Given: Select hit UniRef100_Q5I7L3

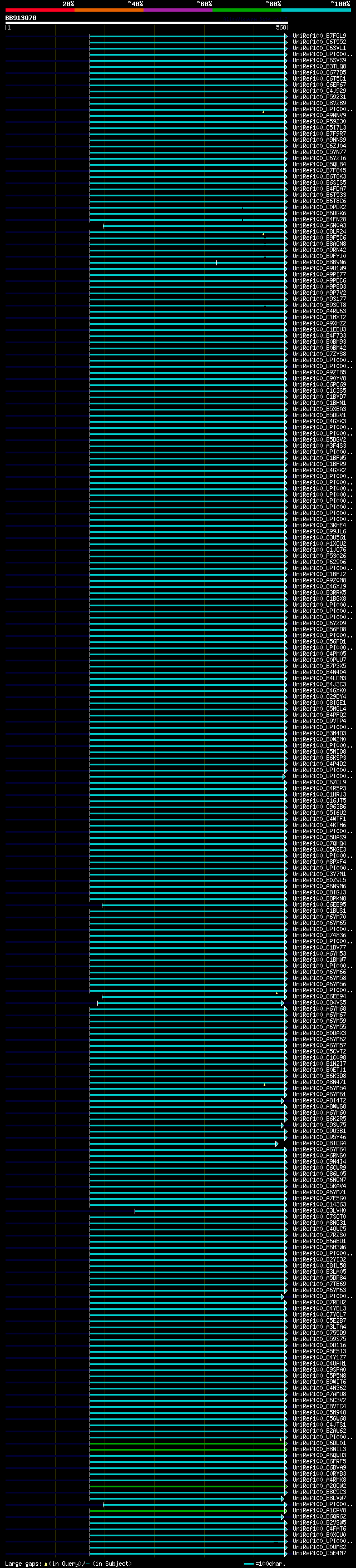Looking at the screenshot, I should tap(319, 128).
